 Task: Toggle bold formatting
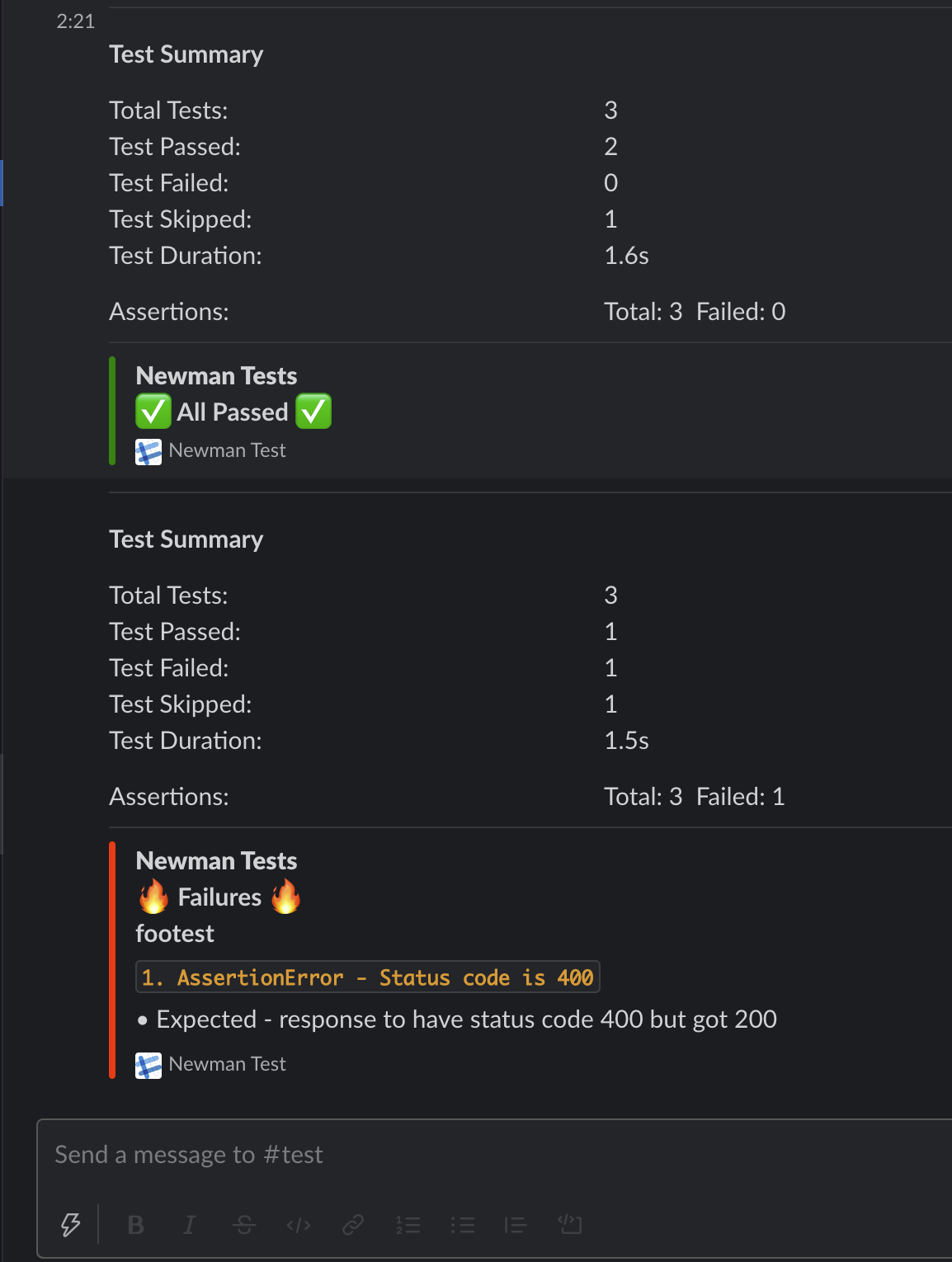(x=136, y=1225)
